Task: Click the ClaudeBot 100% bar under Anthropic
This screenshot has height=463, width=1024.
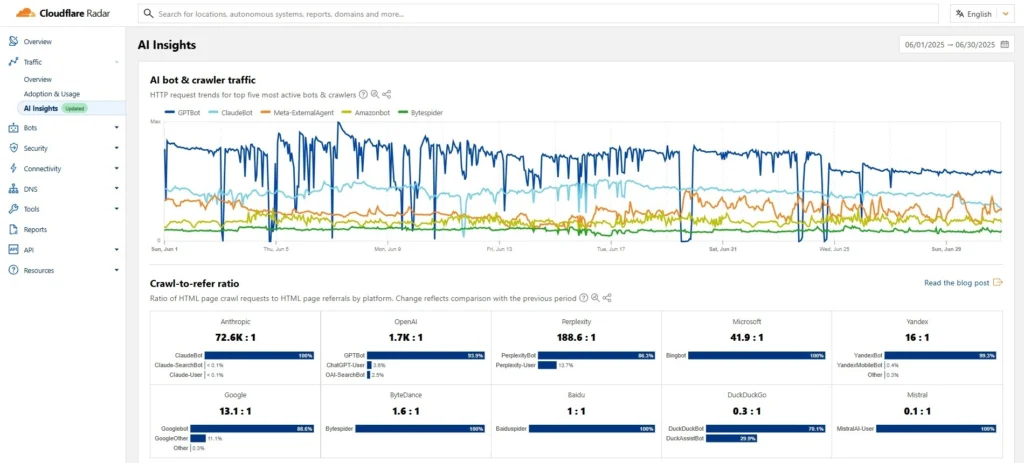Action: click(x=259, y=355)
